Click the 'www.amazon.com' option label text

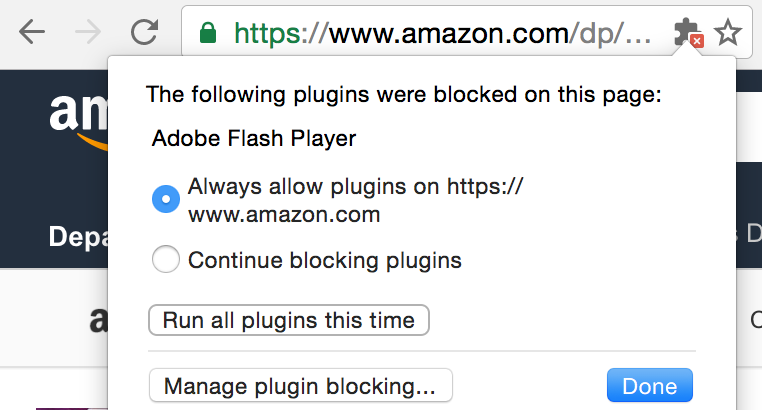(x=284, y=214)
